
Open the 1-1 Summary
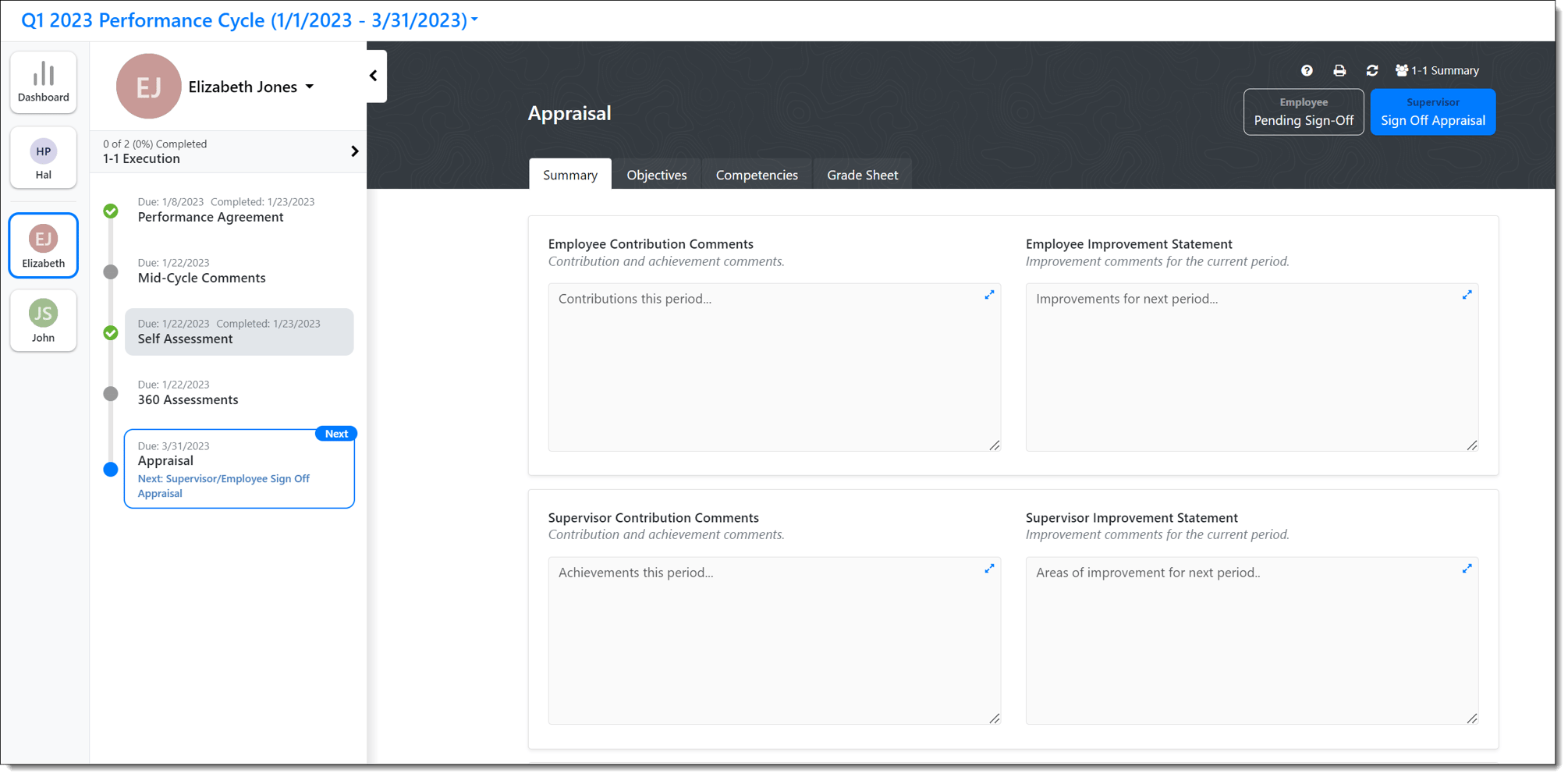[x=1437, y=70]
